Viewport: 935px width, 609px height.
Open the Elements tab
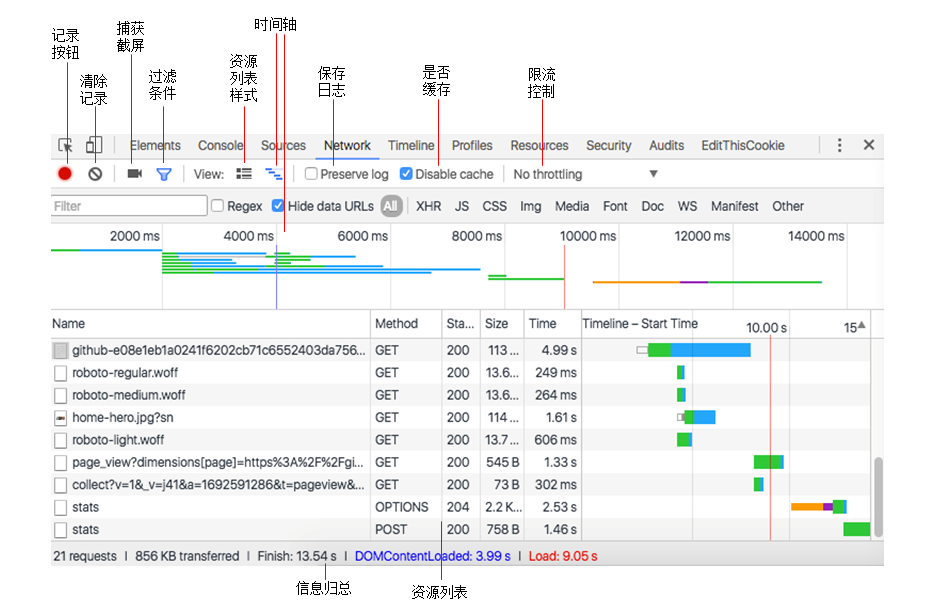(x=155, y=146)
